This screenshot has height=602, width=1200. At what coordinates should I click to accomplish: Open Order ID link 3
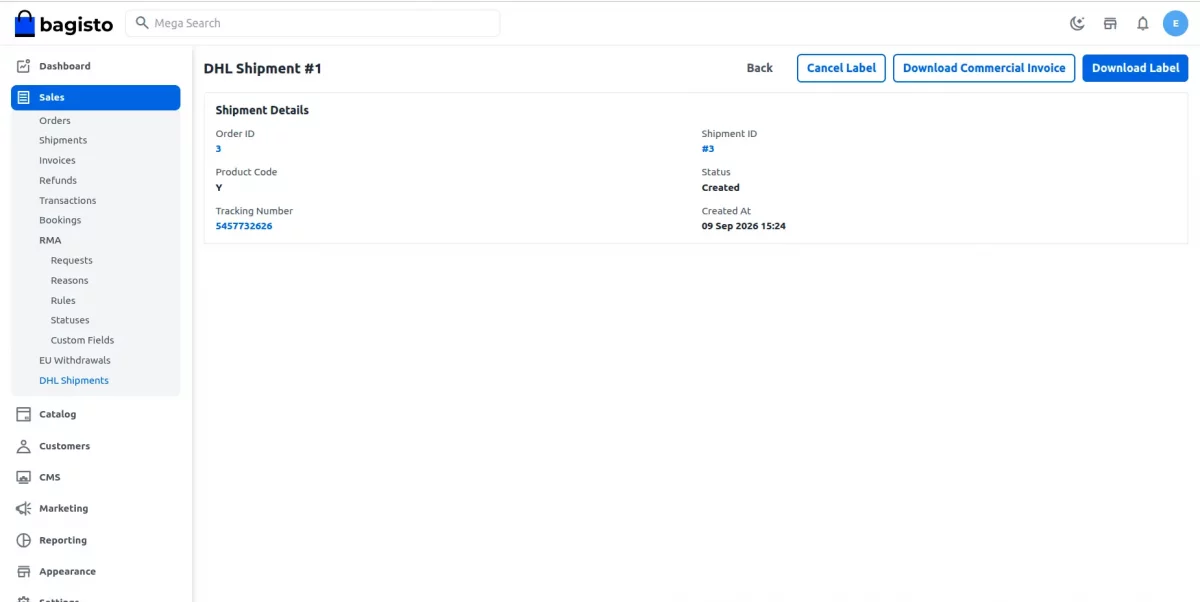pos(218,149)
